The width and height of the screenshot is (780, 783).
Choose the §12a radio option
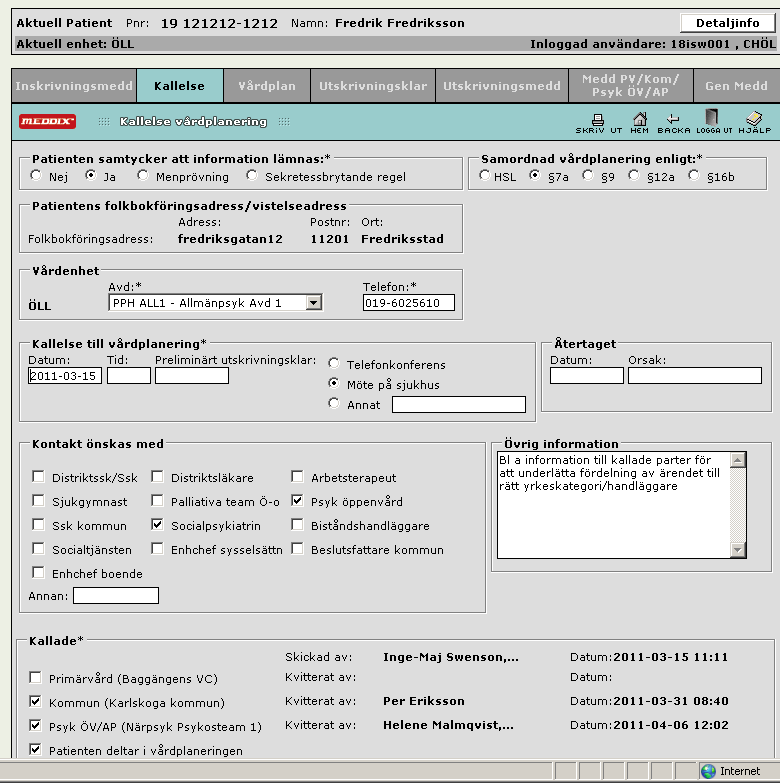coord(634,175)
